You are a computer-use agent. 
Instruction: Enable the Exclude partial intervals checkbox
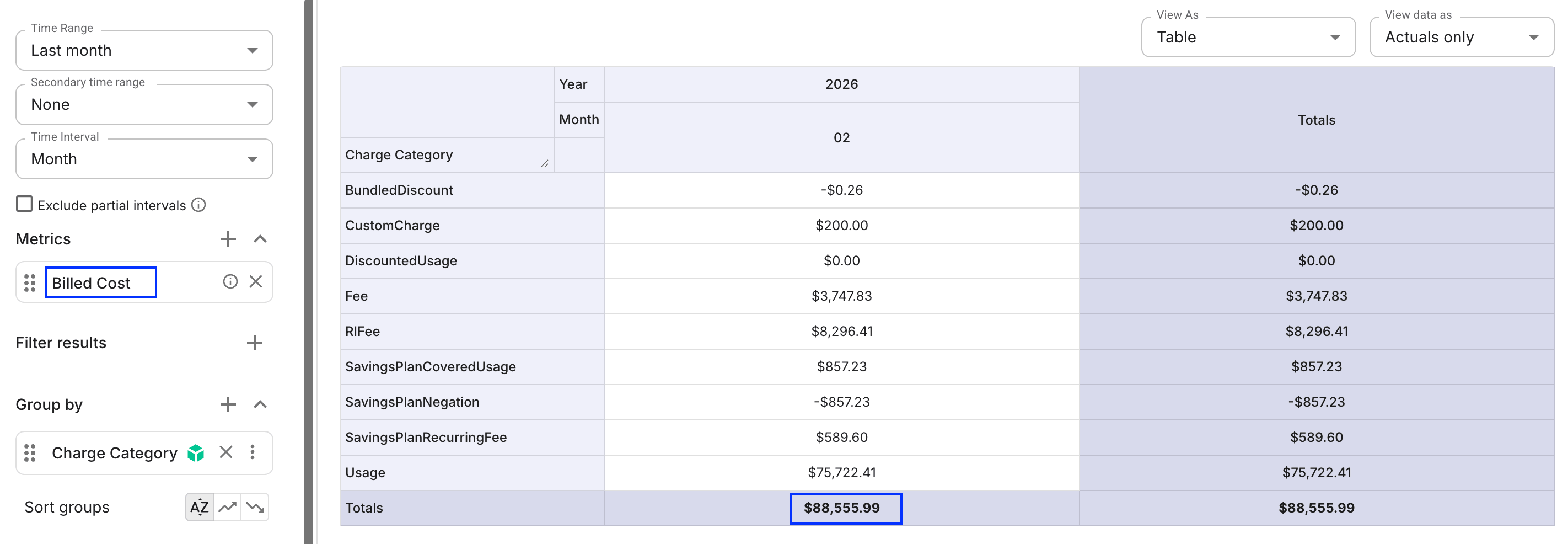pyautogui.click(x=24, y=204)
